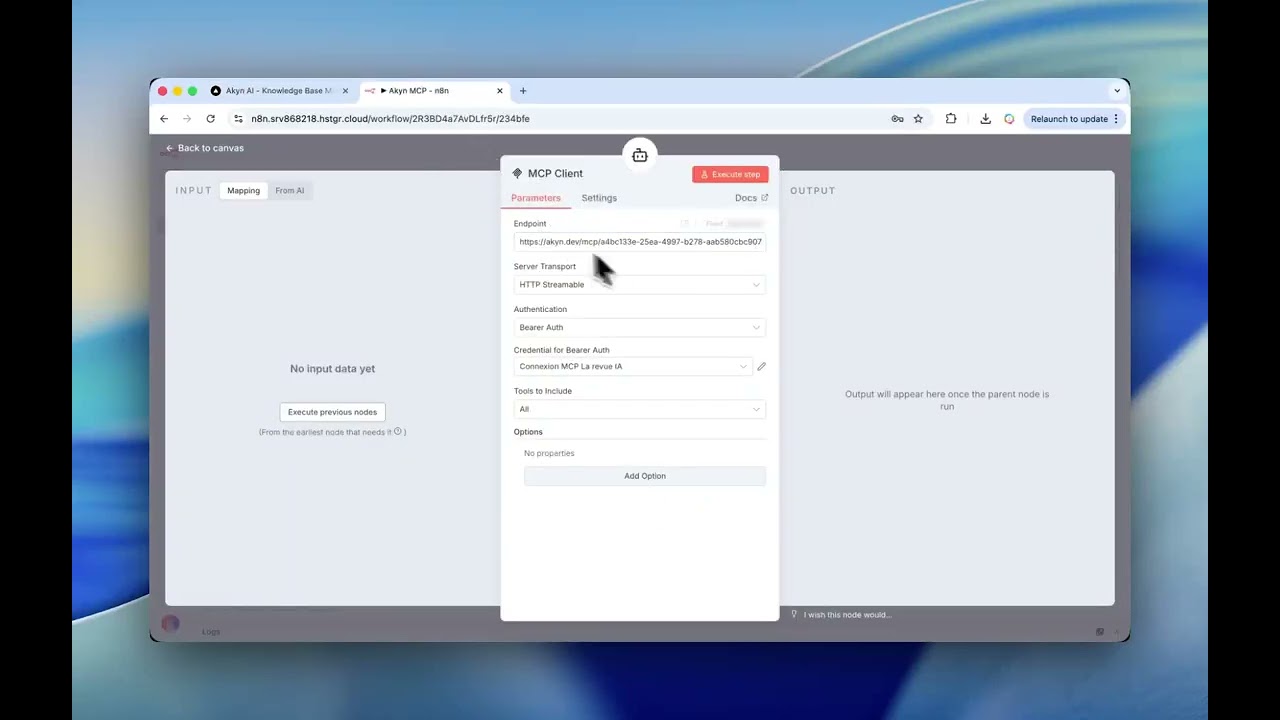Click 'No input data yet' text
The height and width of the screenshot is (720, 1280).
pyautogui.click(x=332, y=369)
